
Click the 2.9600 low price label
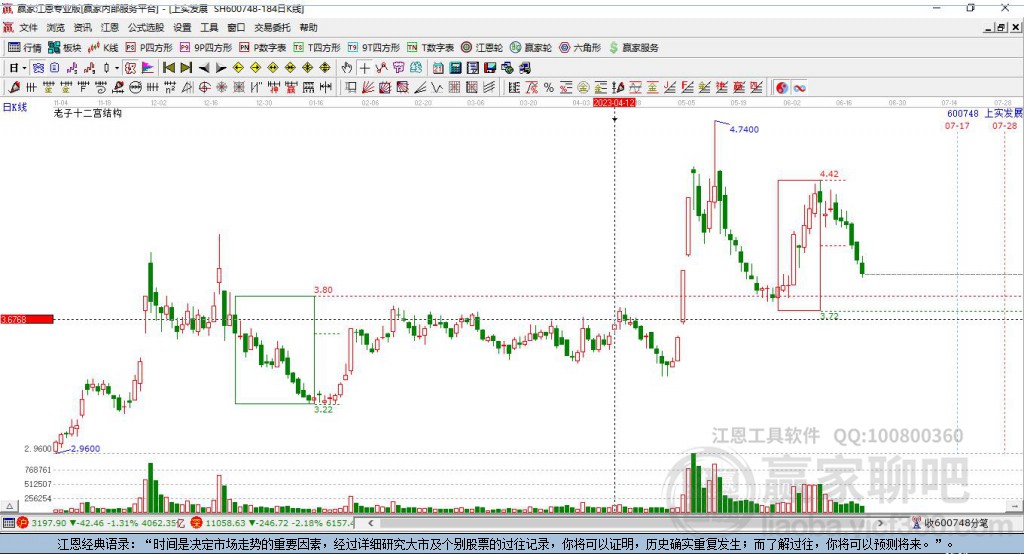point(85,449)
